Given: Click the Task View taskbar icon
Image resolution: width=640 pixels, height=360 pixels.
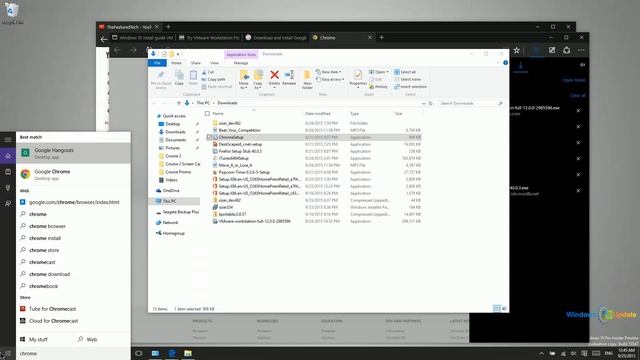Looking at the screenshot, I should coord(139,353).
